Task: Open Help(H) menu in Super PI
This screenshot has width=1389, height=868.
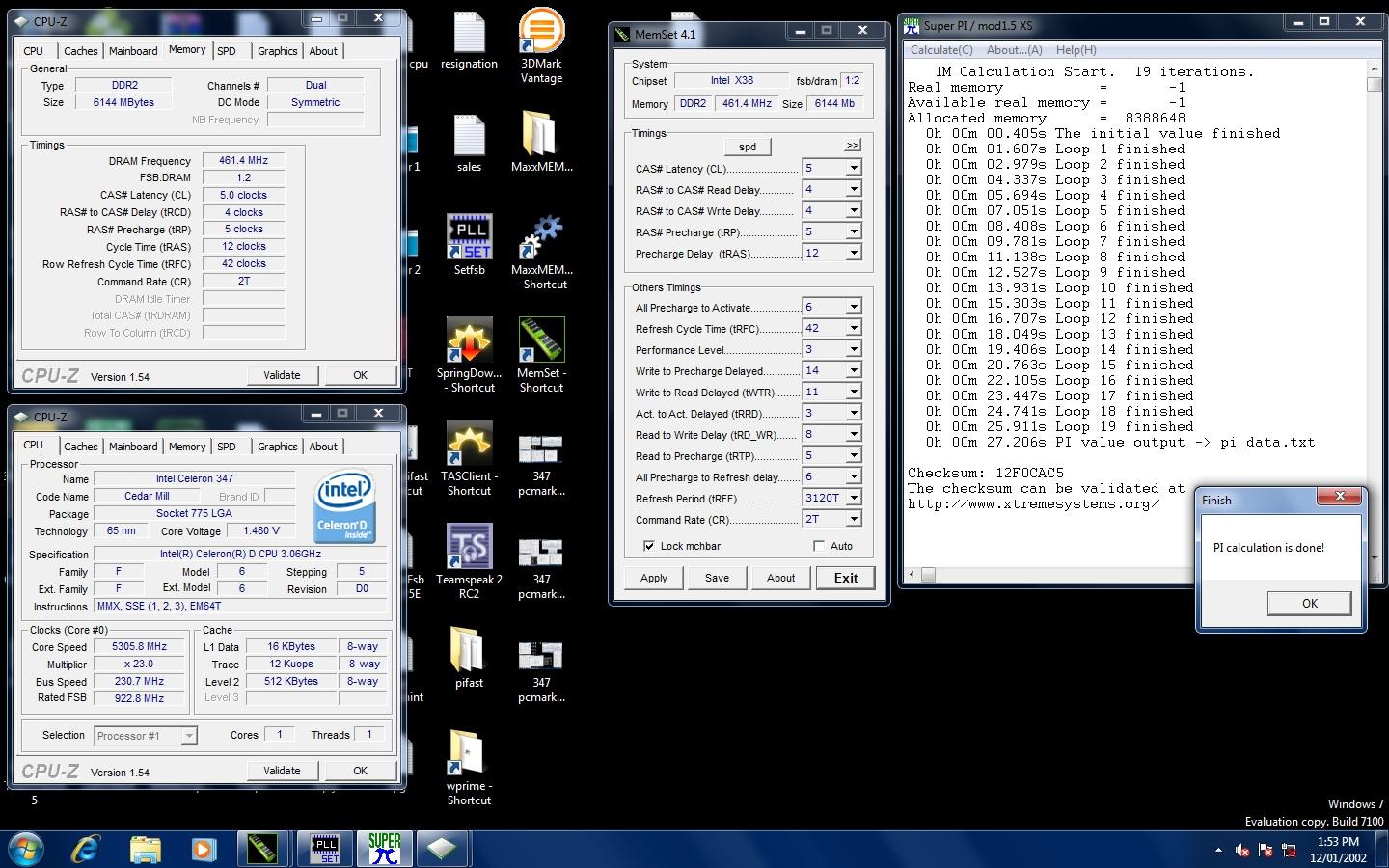Action: point(1076,50)
